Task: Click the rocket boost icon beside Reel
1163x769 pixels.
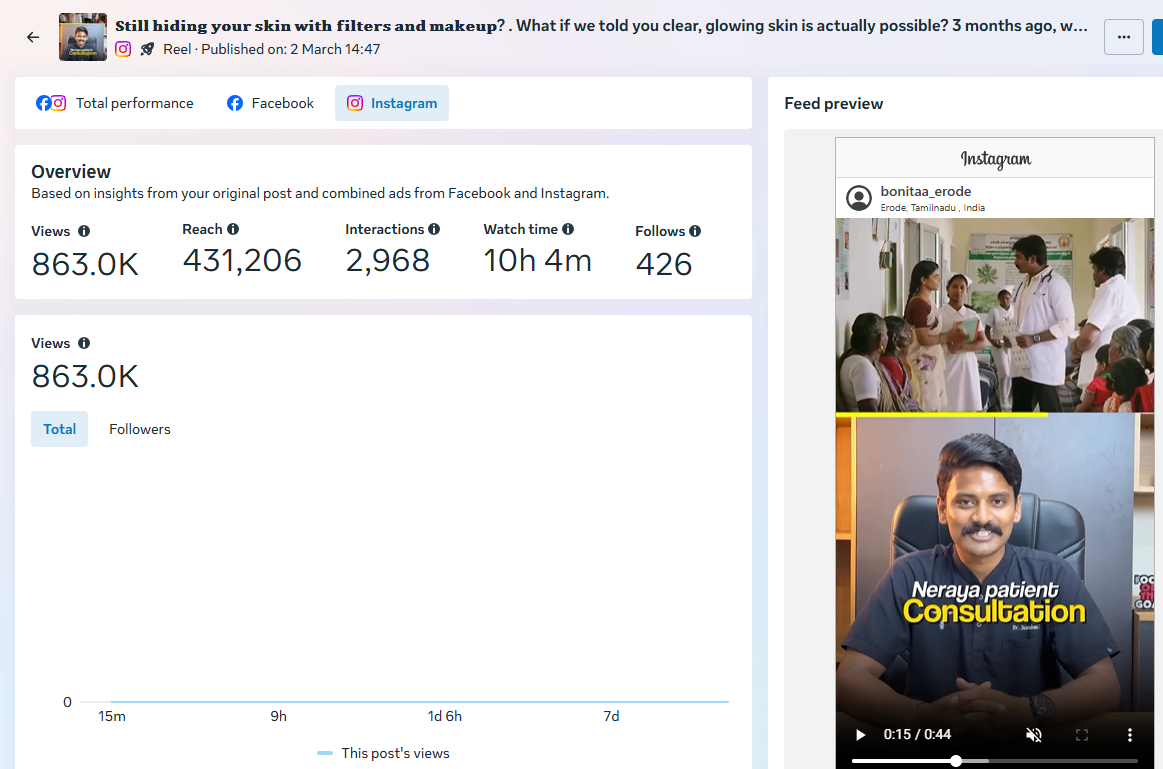Action: pyautogui.click(x=148, y=49)
